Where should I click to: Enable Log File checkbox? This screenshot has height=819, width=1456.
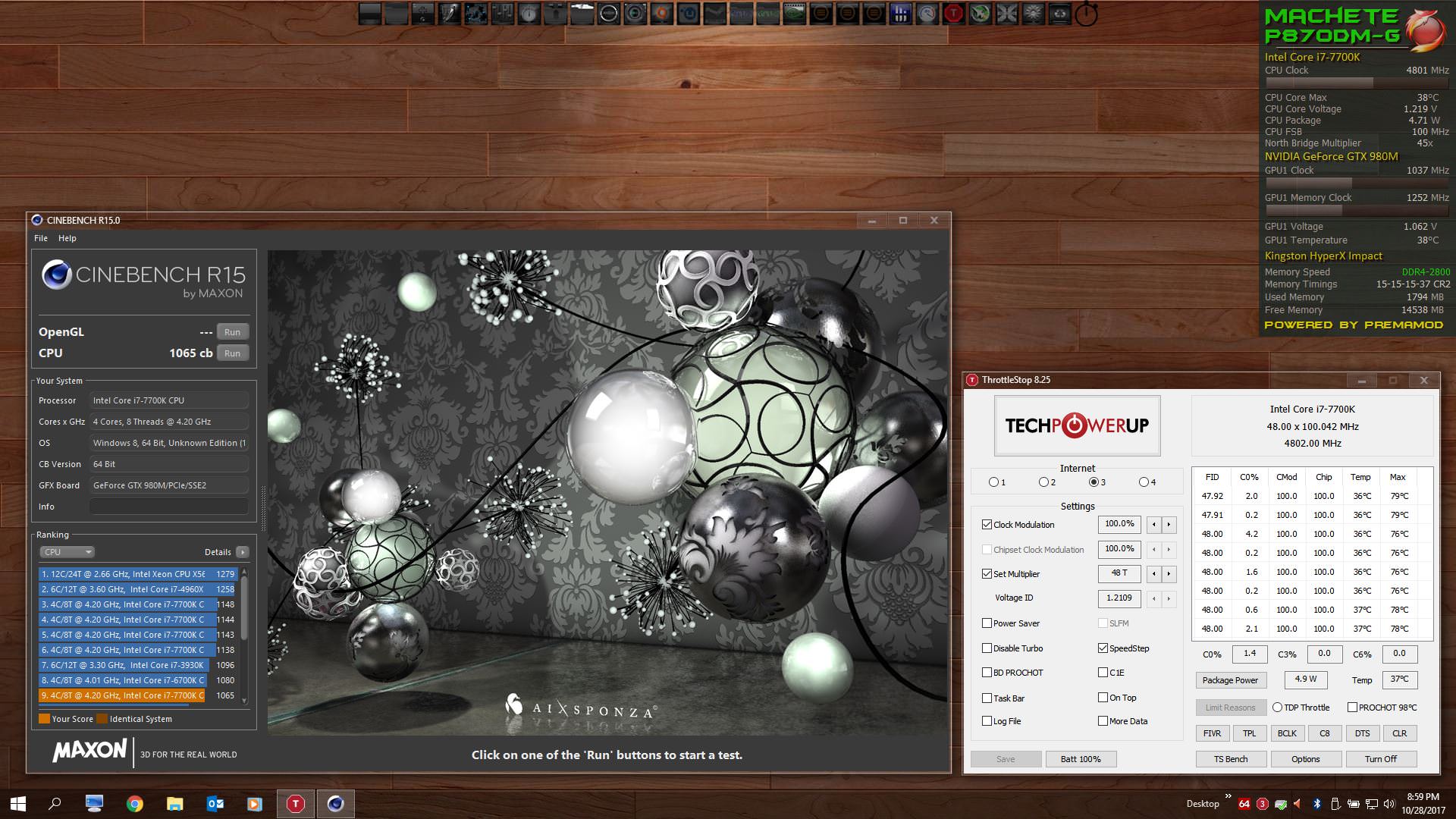(x=987, y=721)
